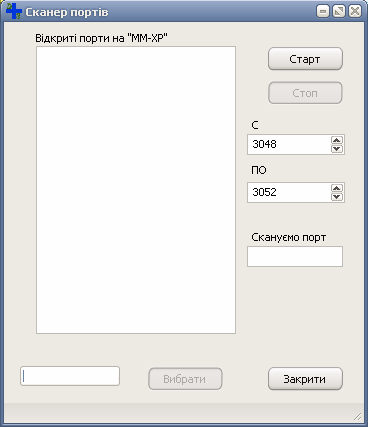This screenshot has width=368, height=427.
Task: Click the Старт button
Action: click(x=305, y=59)
